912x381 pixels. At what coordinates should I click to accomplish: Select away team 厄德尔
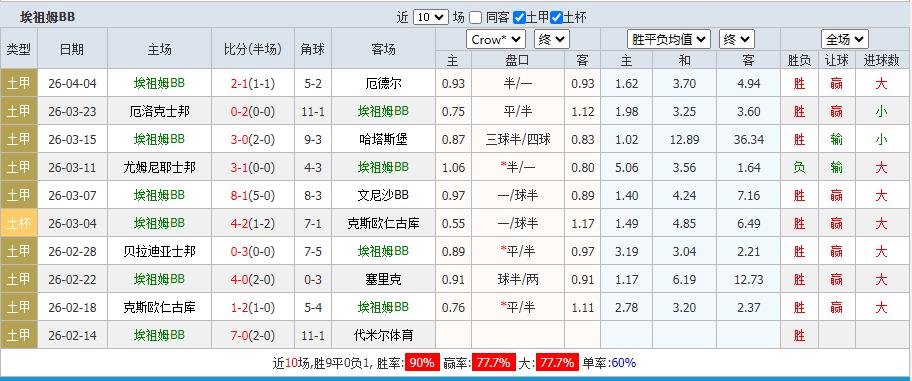coord(383,84)
